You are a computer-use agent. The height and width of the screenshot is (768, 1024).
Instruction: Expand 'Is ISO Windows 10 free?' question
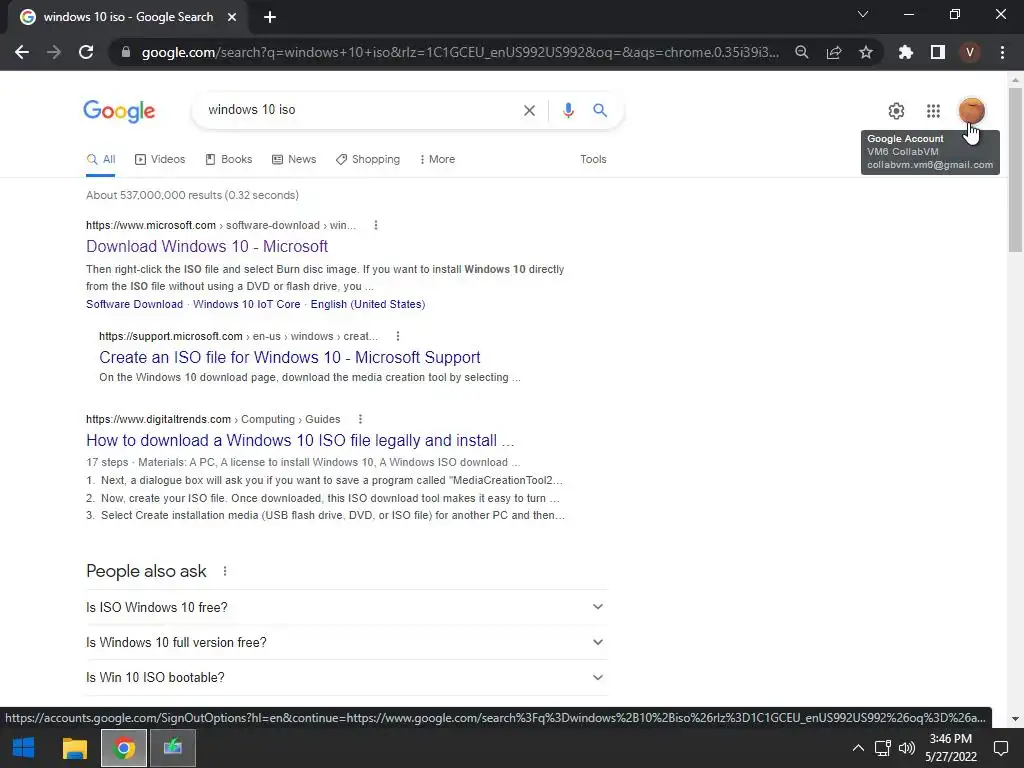click(347, 607)
